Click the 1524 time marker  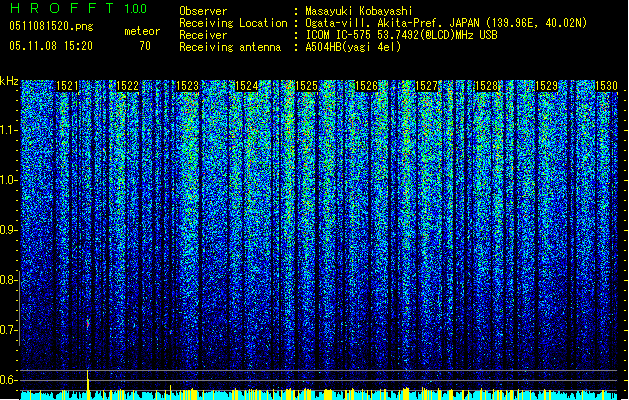click(x=246, y=86)
